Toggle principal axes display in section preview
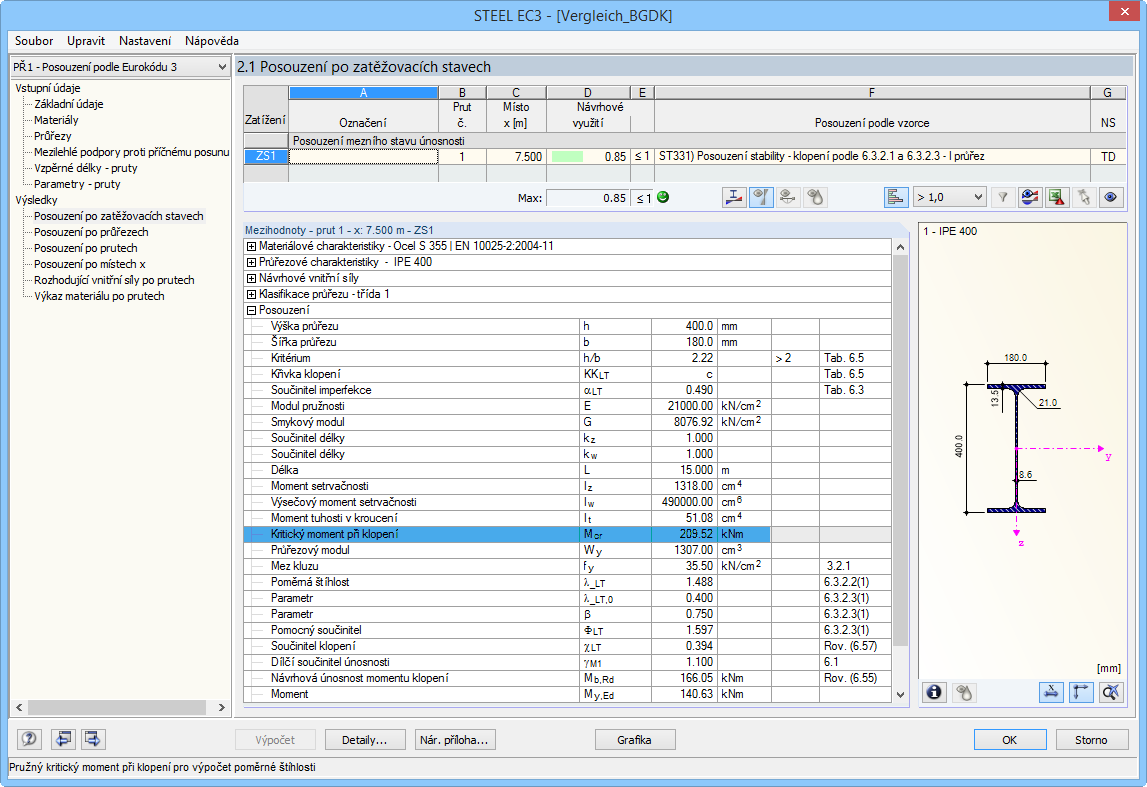The image size is (1147, 787). [x=1080, y=692]
